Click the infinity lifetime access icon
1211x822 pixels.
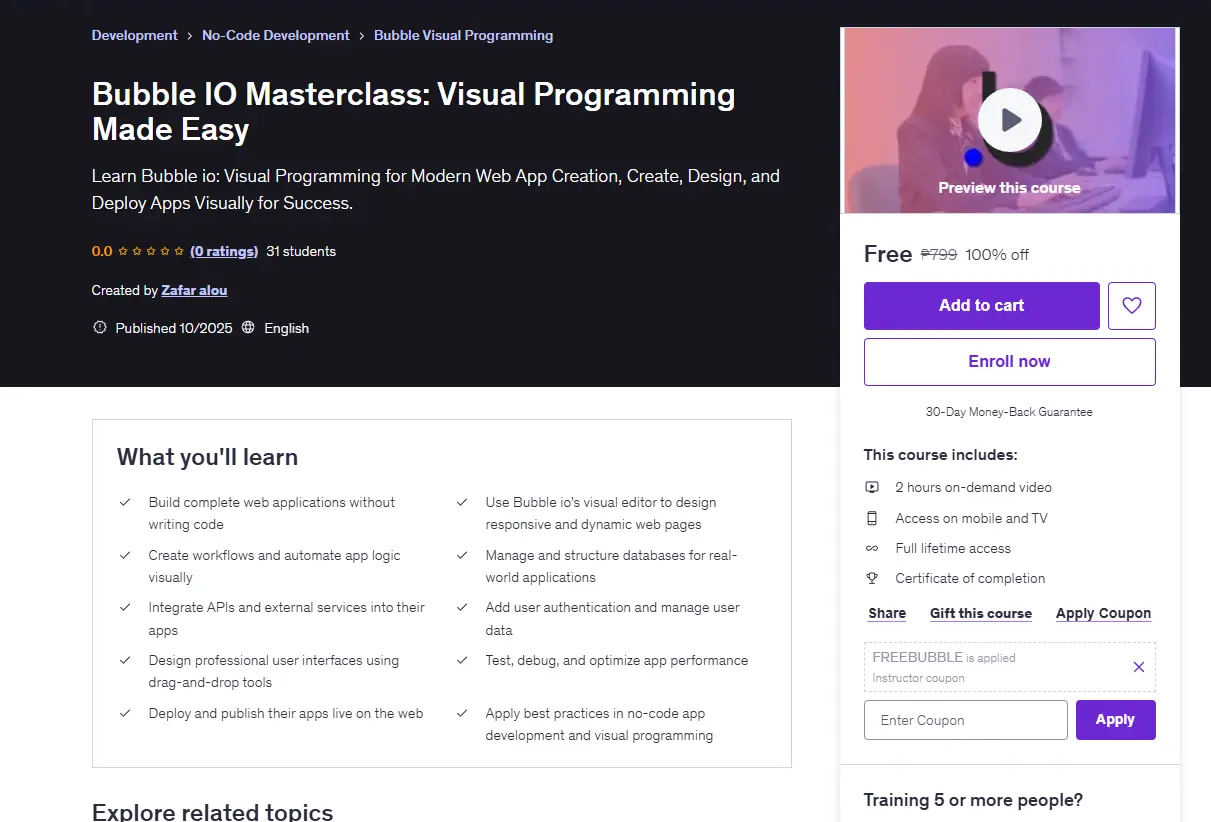coord(872,548)
